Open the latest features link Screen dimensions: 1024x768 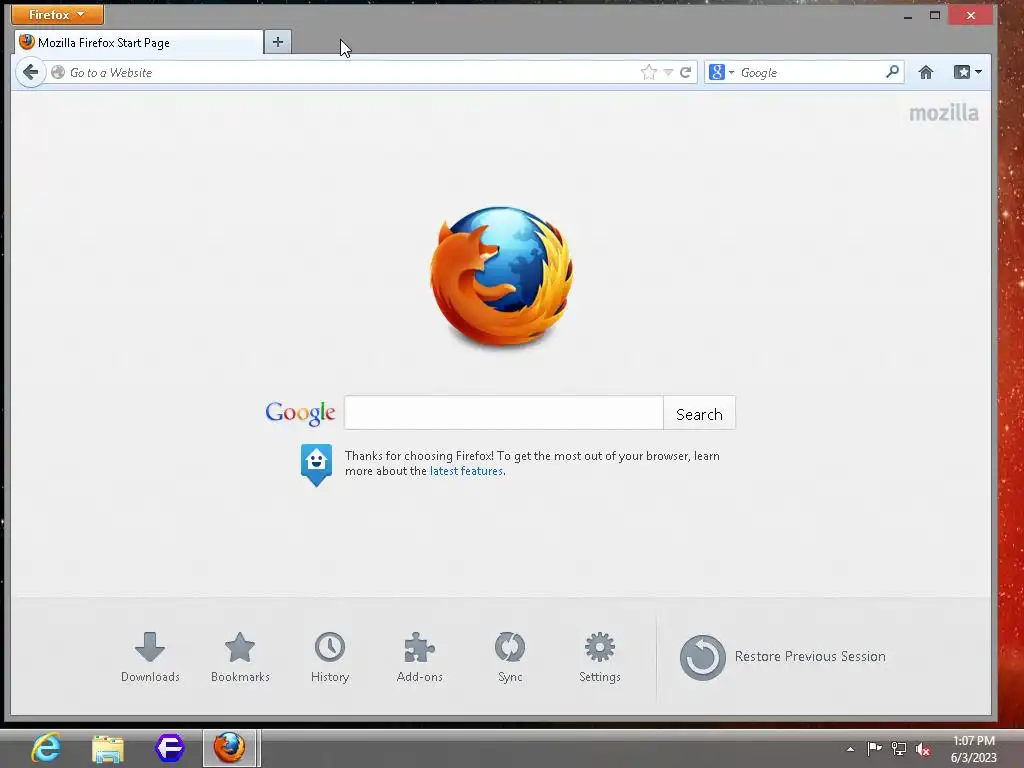click(466, 471)
